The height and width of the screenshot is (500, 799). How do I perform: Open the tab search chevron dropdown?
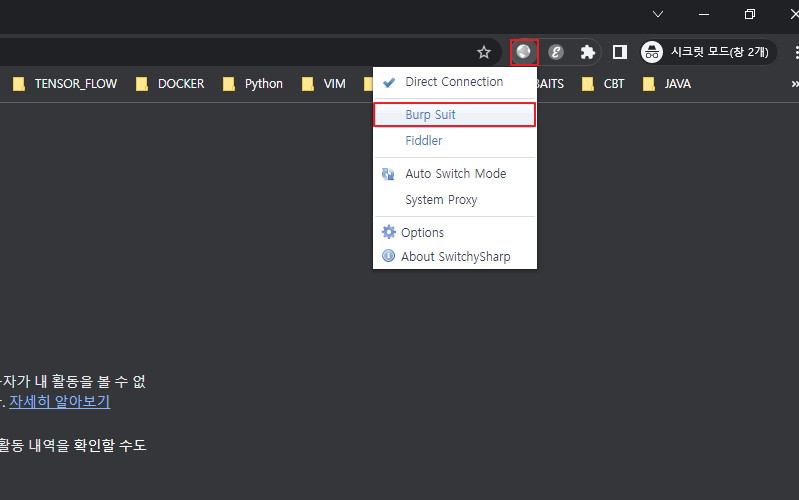coord(658,14)
